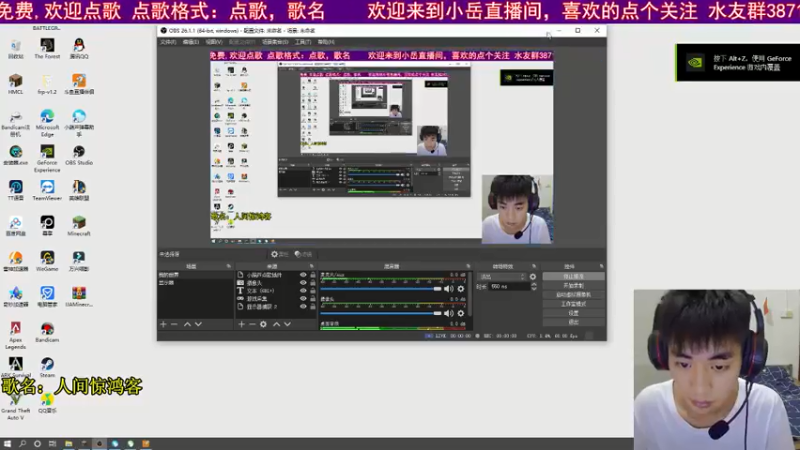Open the OBS Studio desktop shortcut
Image resolution: width=800 pixels, height=450 pixels.
79,155
